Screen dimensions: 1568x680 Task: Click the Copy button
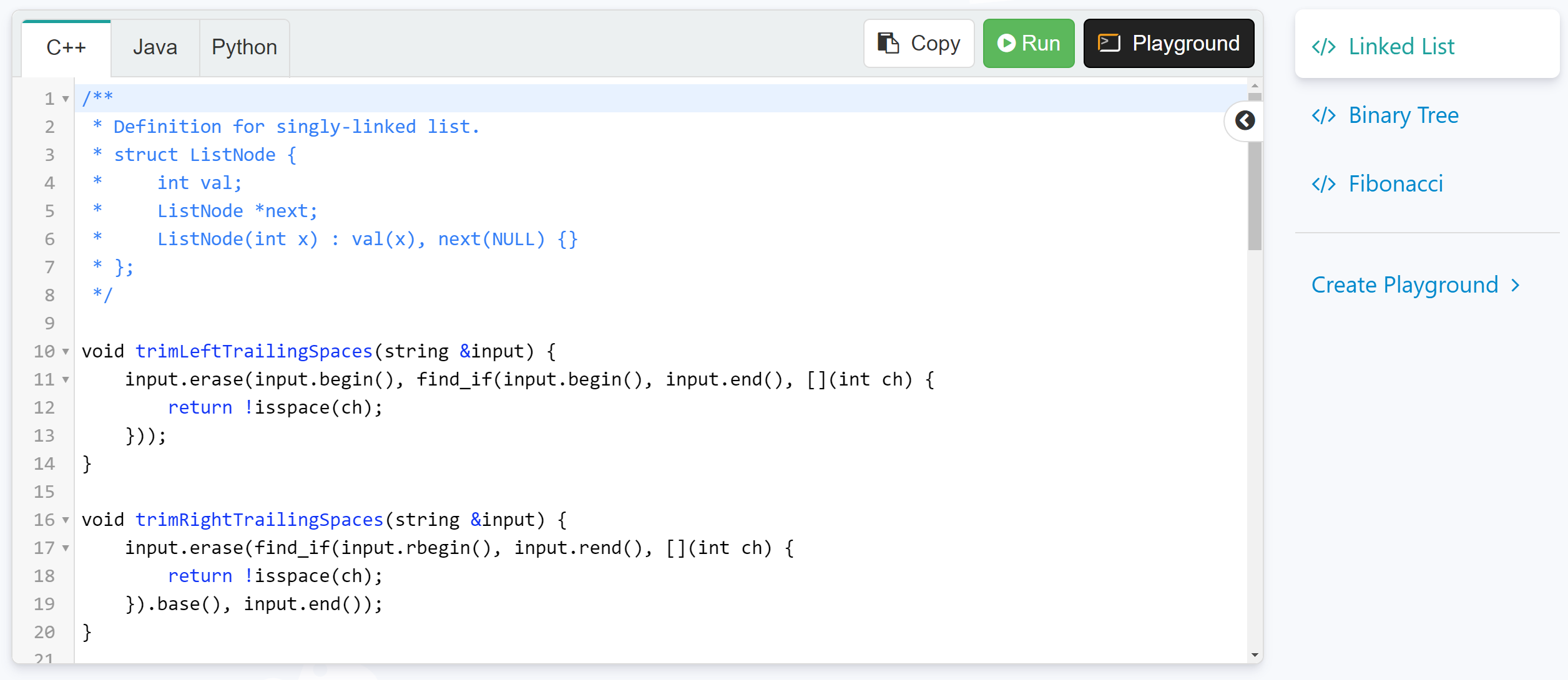pyautogui.click(x=918, y=43)
